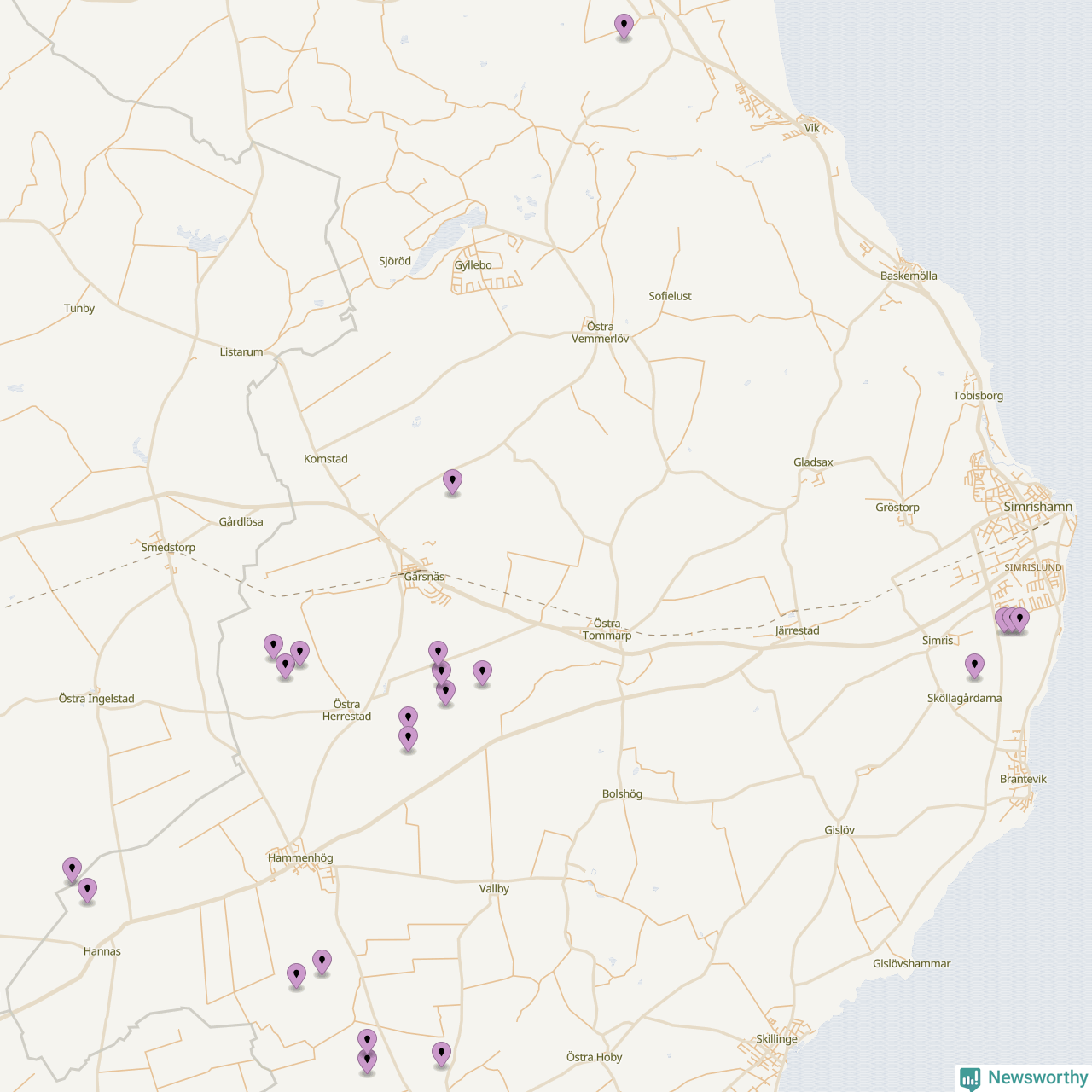Click the Östra Hoby place label

coord(594,1057)
